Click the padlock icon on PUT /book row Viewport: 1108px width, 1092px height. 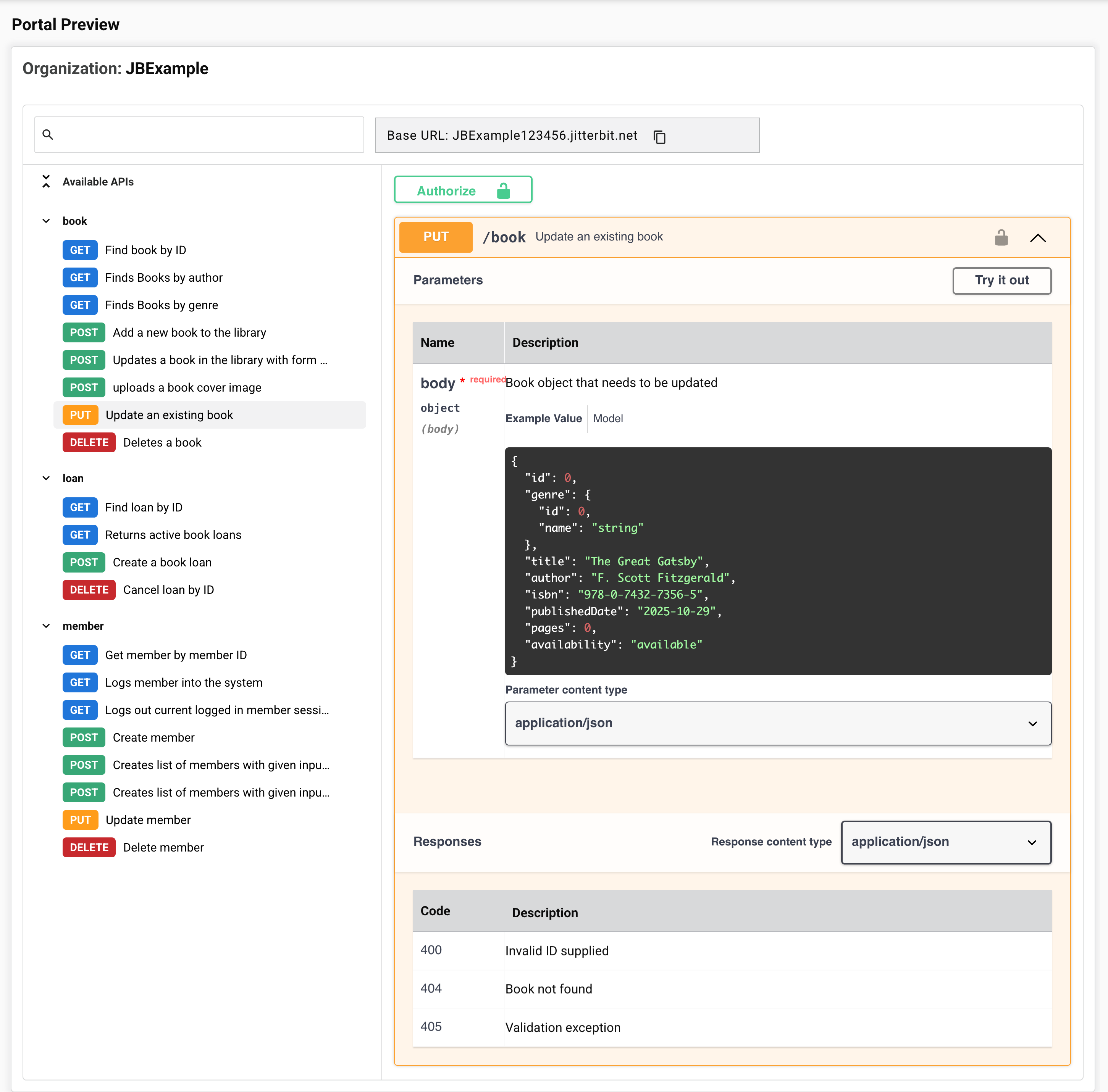tap(1001, 237)
